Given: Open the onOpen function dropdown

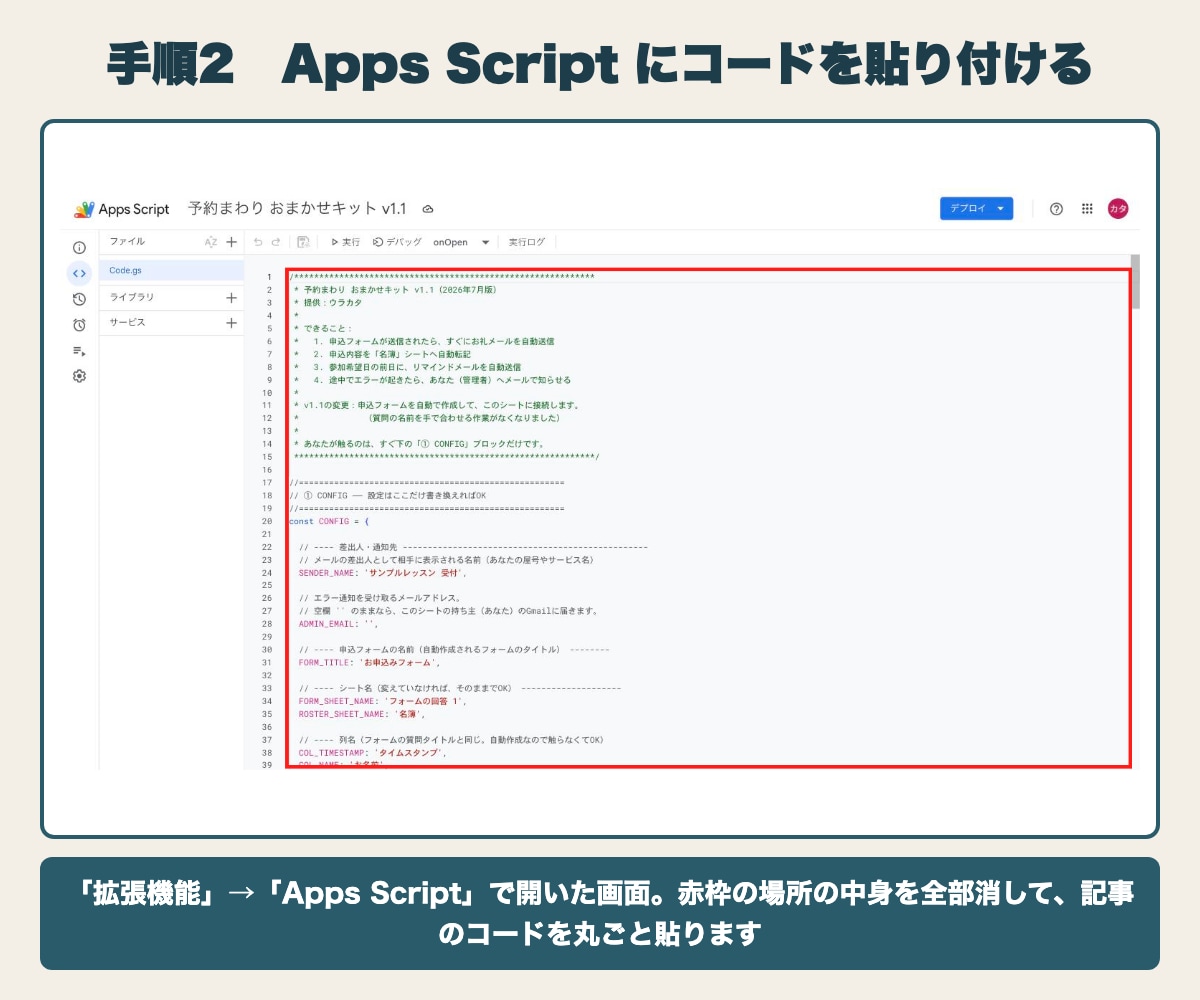Looking at the screenshot, I should point(461,242).
